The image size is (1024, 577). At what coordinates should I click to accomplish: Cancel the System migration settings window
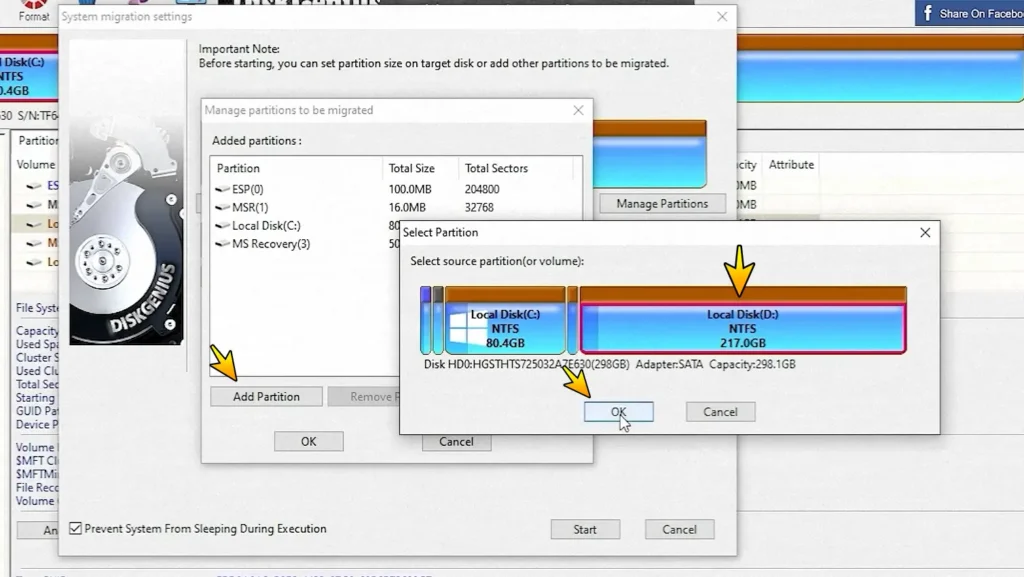tap(679, 529)
